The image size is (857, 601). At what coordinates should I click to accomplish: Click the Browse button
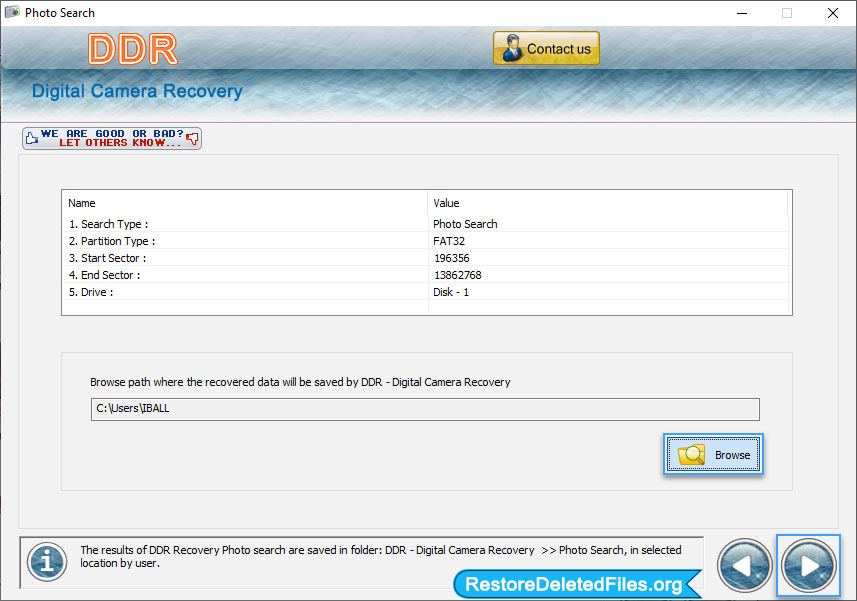point(713,454)
